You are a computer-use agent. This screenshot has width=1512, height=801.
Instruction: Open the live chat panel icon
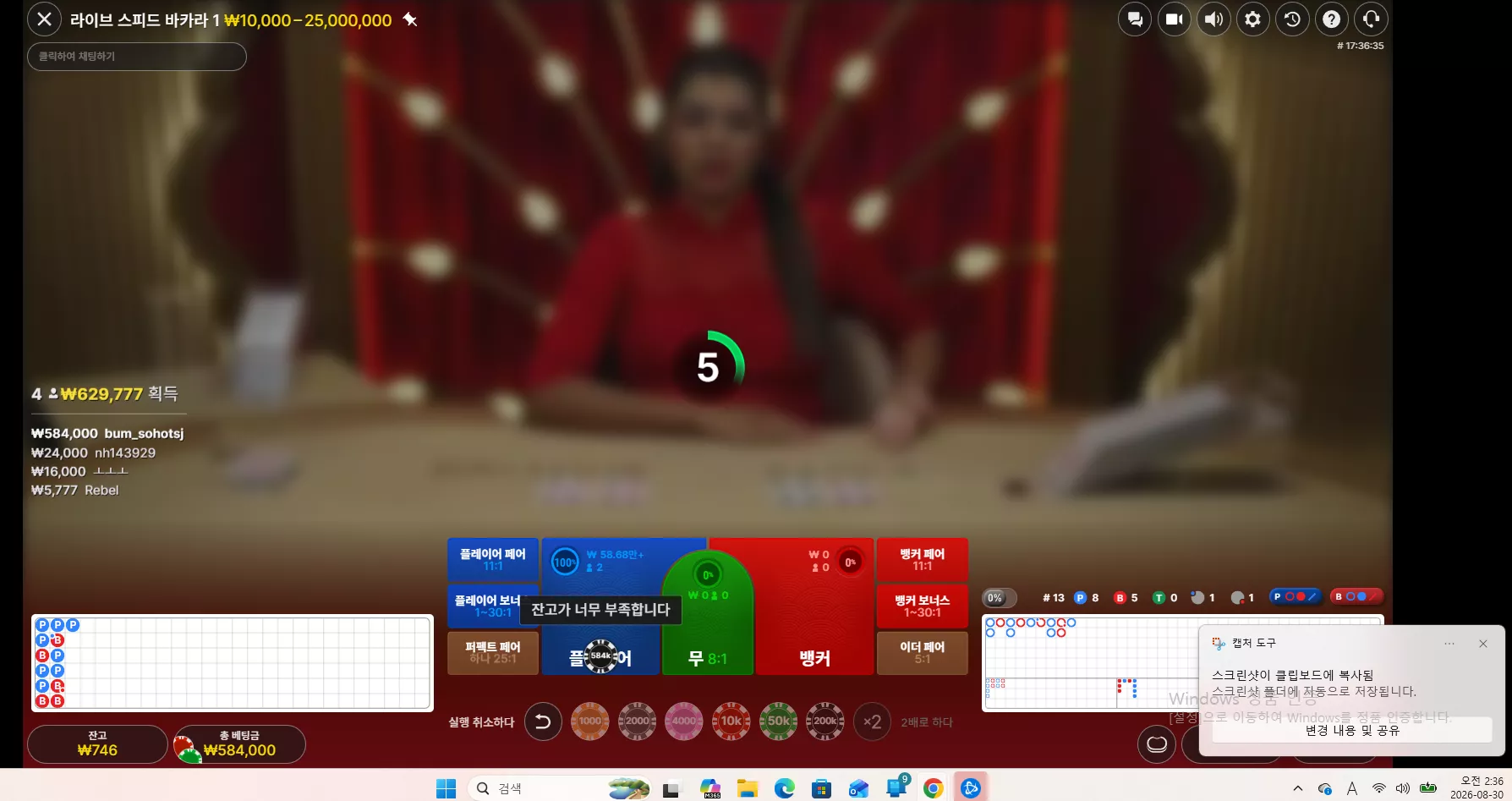click(1135, 19)
